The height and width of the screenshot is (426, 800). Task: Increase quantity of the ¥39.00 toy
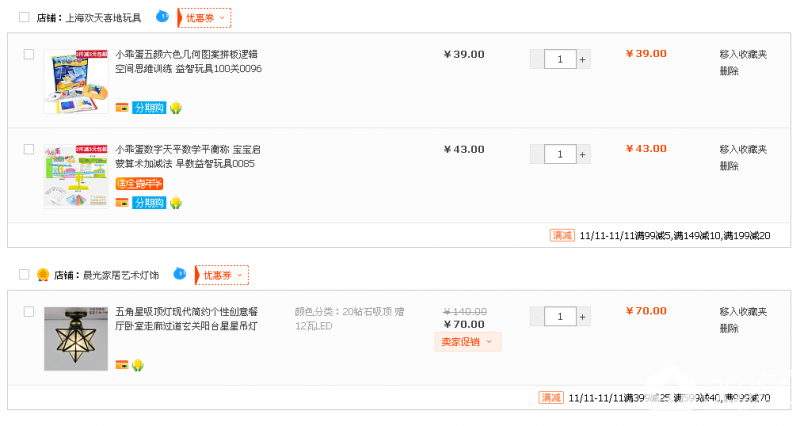click(583, 60)
